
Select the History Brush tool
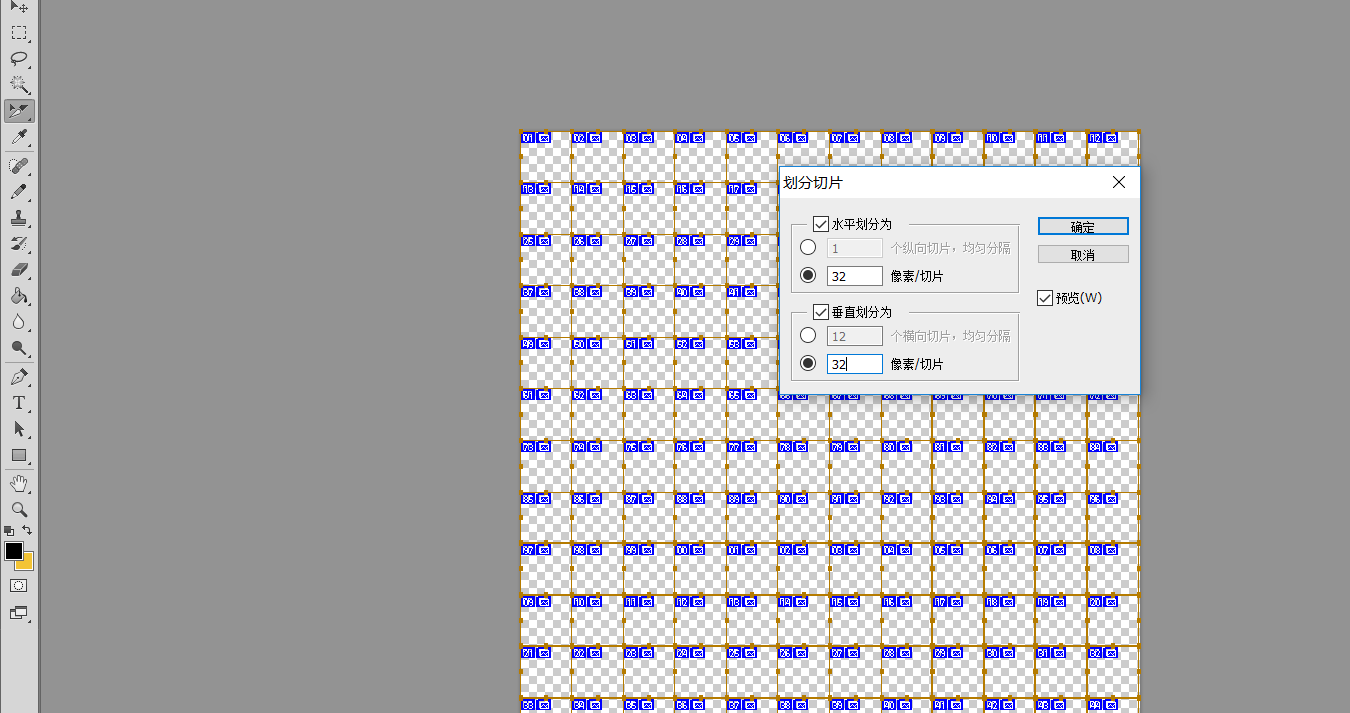tap(19, 243)
